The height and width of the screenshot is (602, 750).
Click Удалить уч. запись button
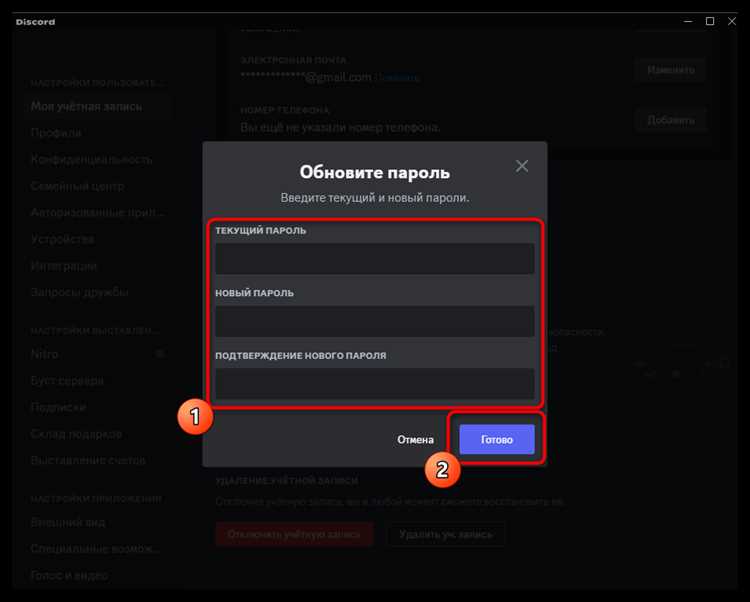[445, 534]
